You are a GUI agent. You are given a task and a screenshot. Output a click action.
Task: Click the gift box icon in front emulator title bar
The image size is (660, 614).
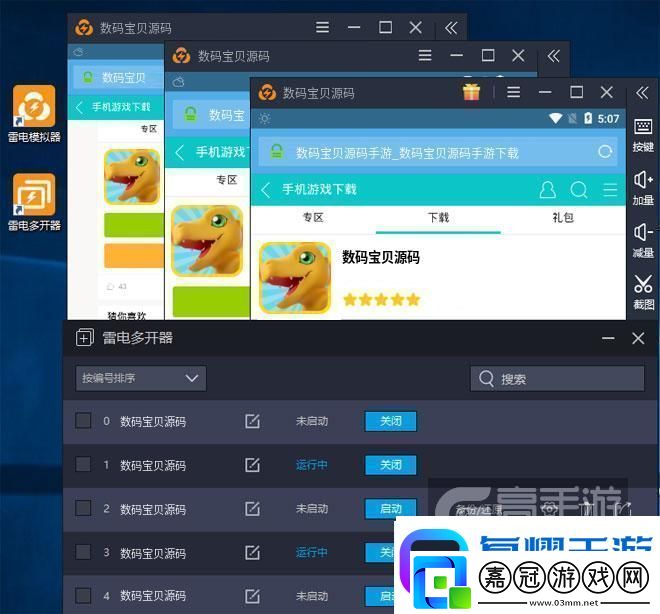(471, 92)
